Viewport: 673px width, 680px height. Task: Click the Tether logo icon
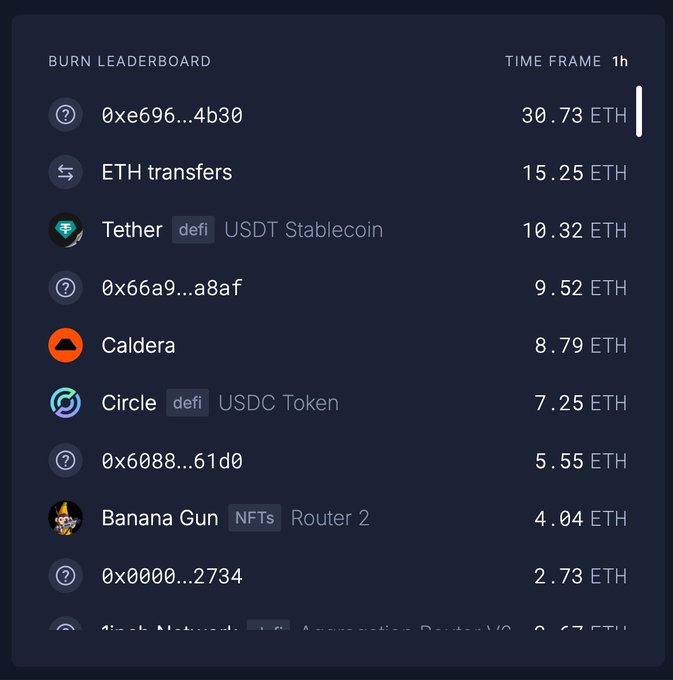coord(65,230)
